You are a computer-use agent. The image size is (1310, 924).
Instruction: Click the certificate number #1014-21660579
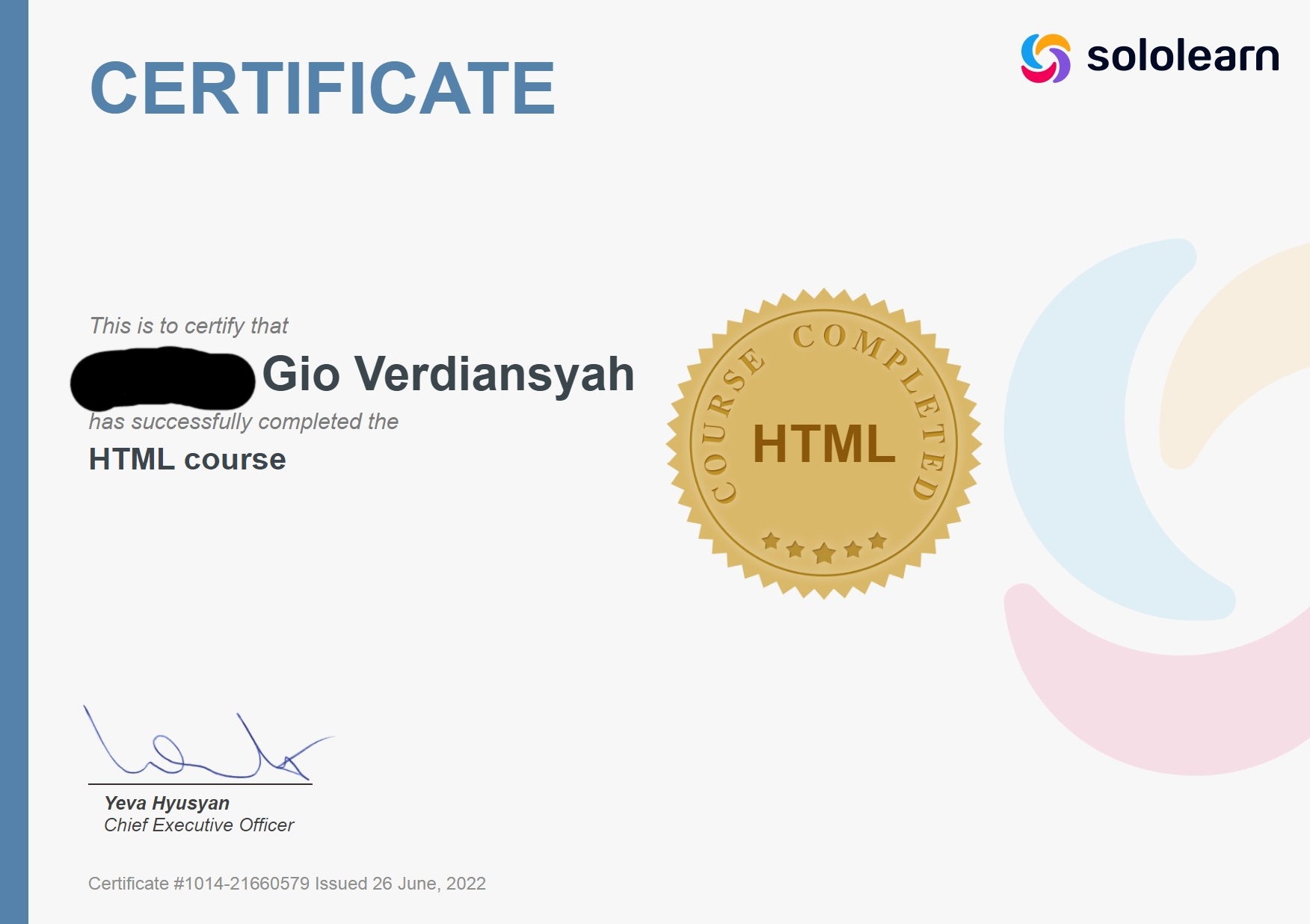click(x=241, y=884)
